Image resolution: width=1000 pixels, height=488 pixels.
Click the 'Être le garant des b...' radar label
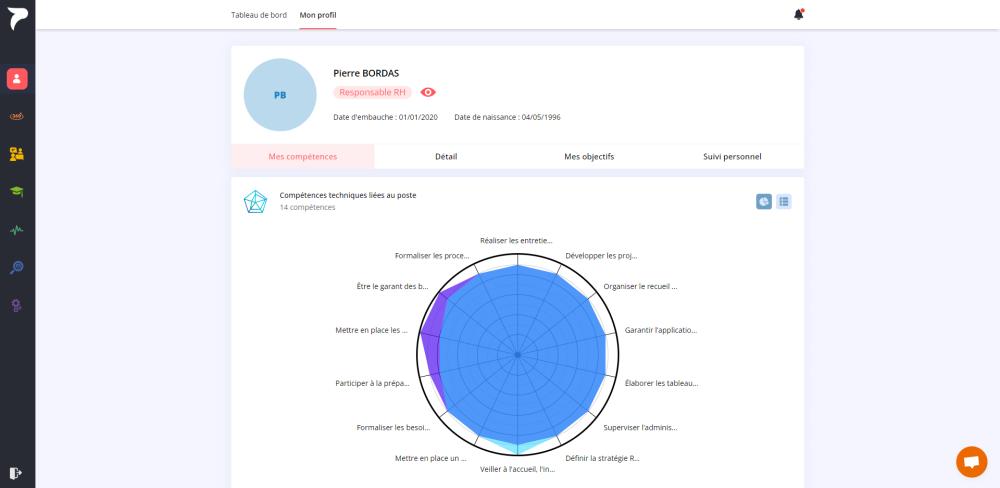point(393,286)
